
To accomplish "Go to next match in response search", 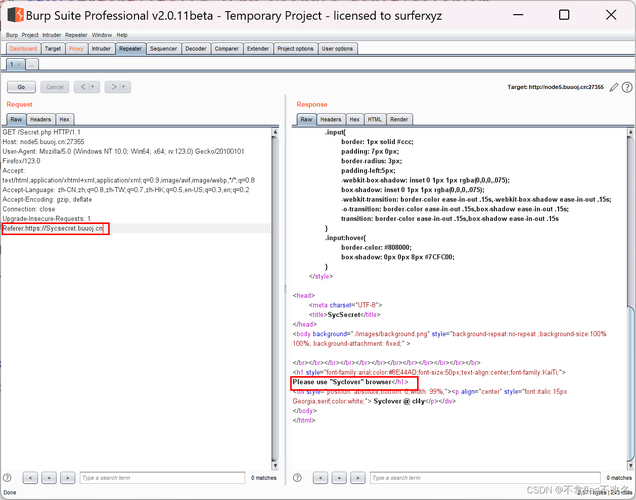I will pos(358,478).
